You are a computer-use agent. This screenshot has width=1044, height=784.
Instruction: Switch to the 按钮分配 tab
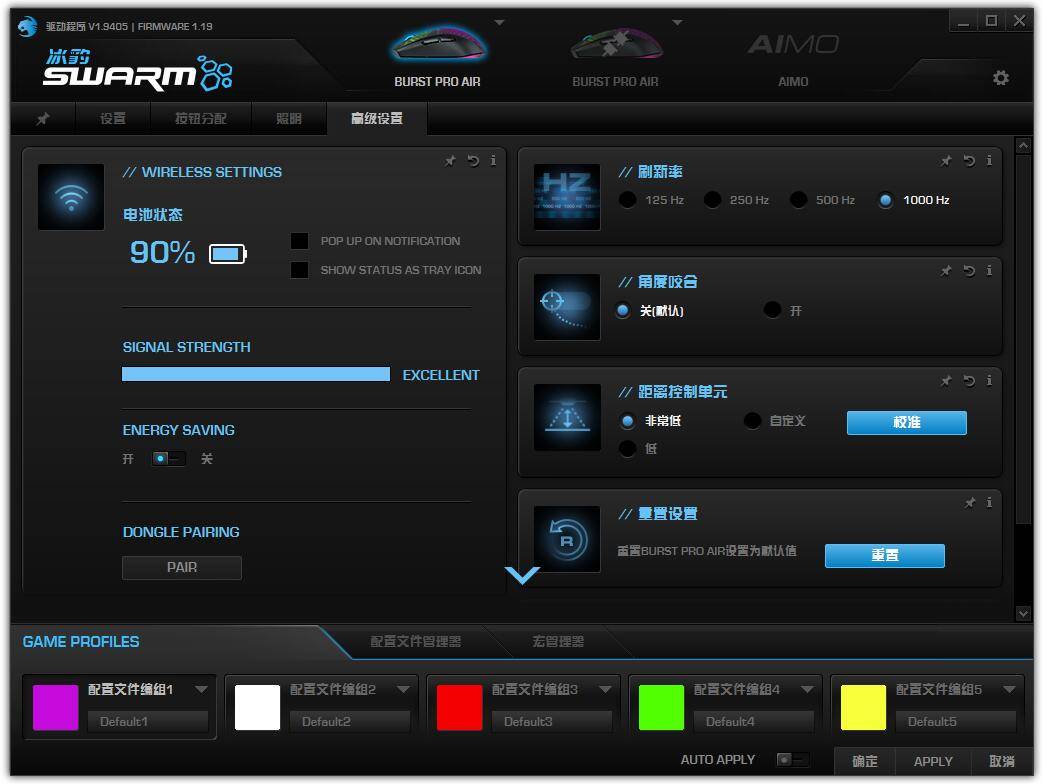click(200, 118)
